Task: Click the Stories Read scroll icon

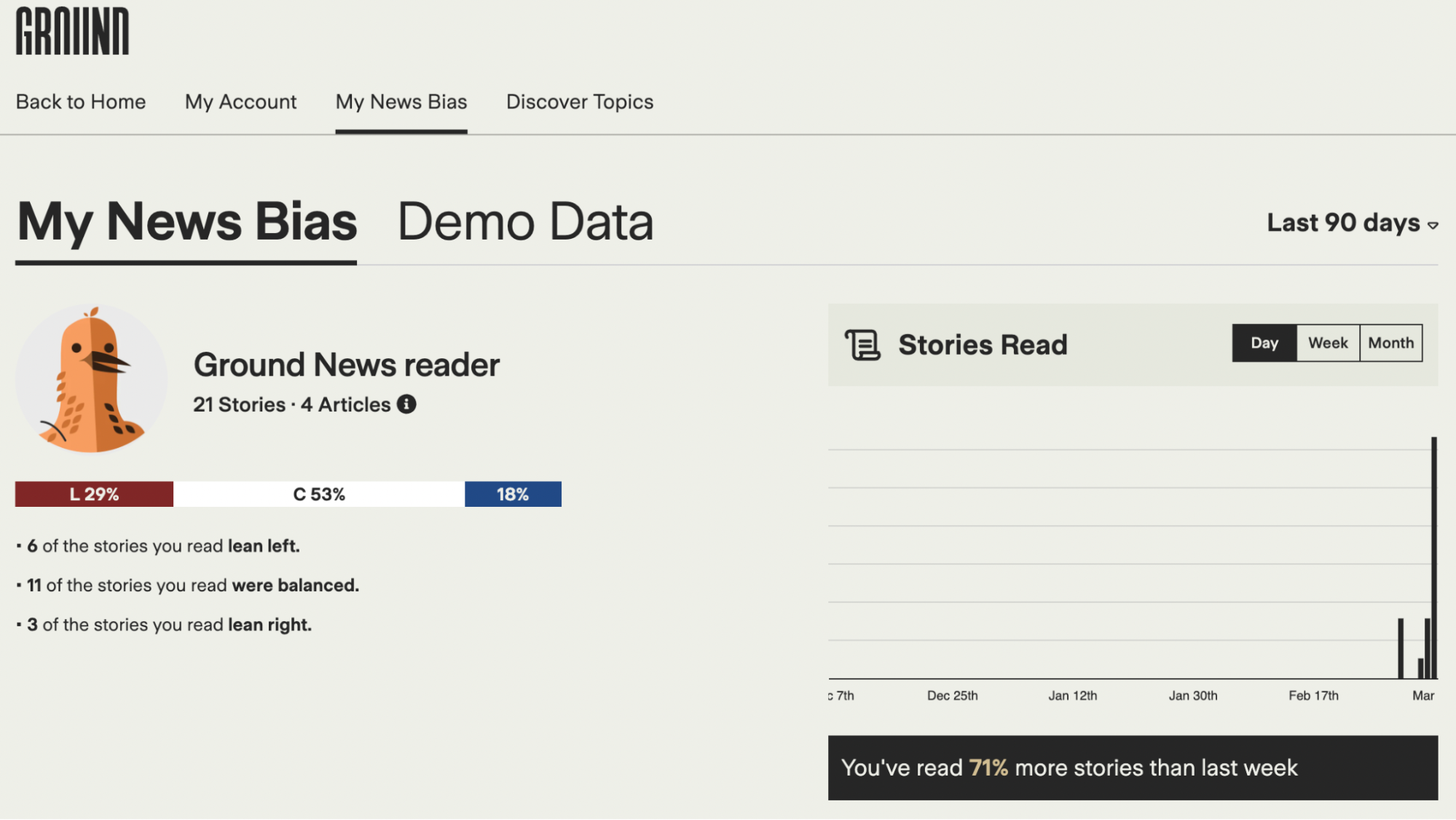Action: [863, 344]
